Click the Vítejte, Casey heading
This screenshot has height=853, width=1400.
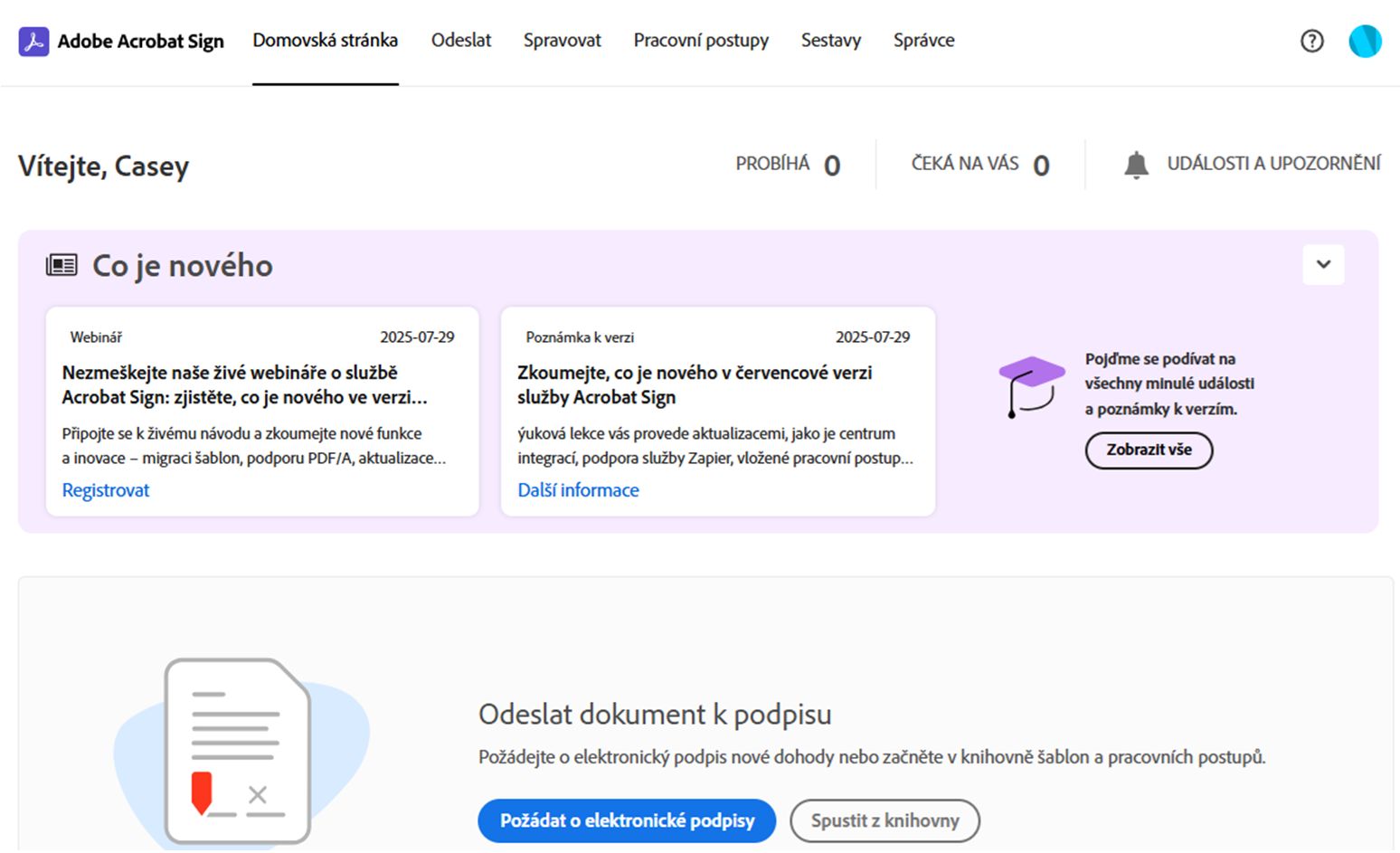point(104,166)
